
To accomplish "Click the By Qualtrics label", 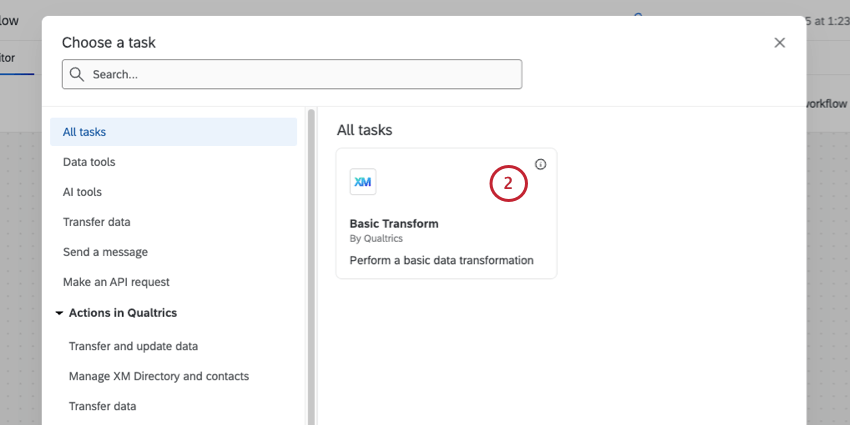I will [377, 239].
